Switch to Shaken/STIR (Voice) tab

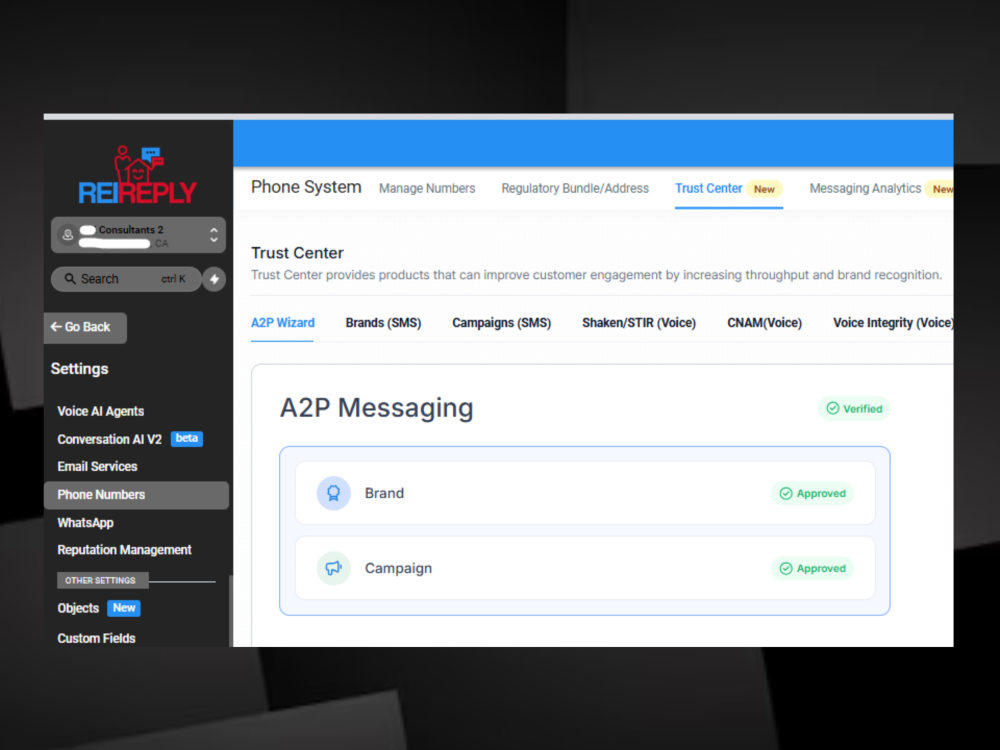pos(639,323)
